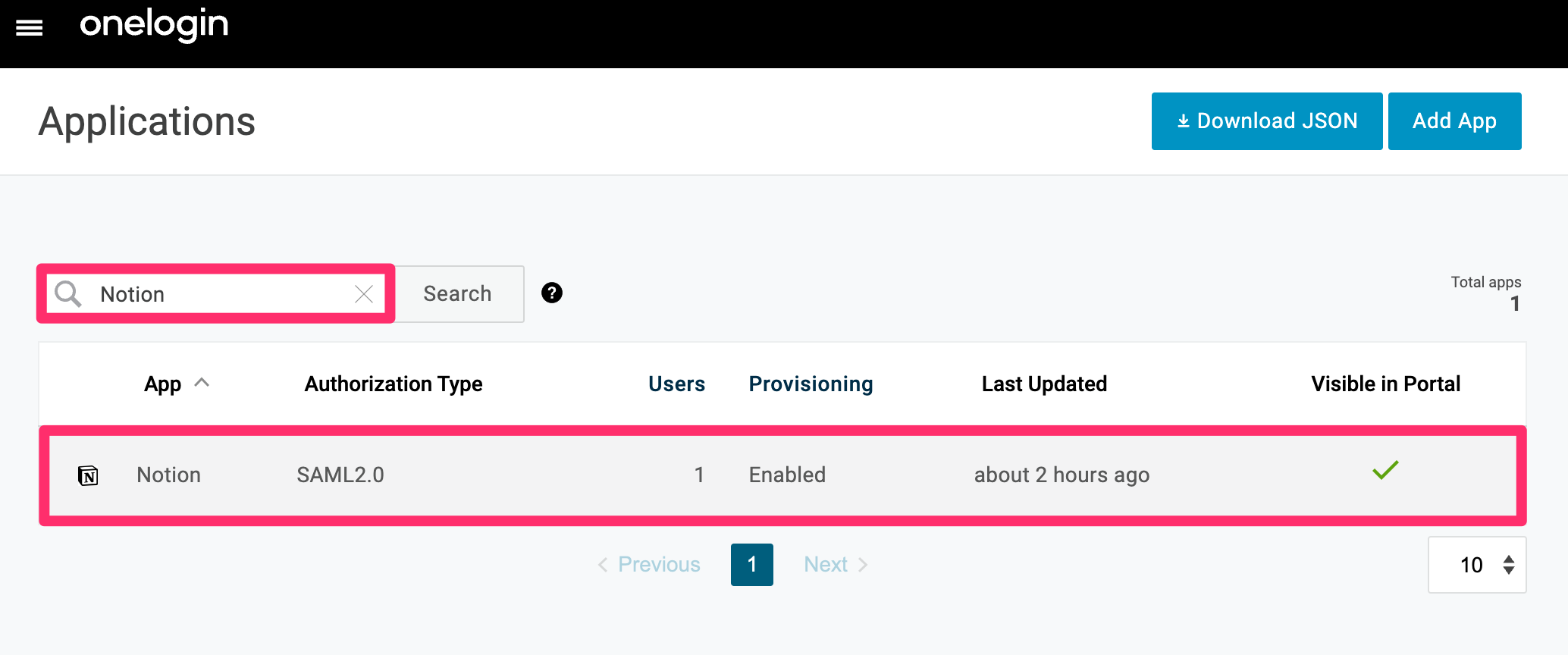
Task: Click the SAML2.0 cell
Action: click(340, 475)
